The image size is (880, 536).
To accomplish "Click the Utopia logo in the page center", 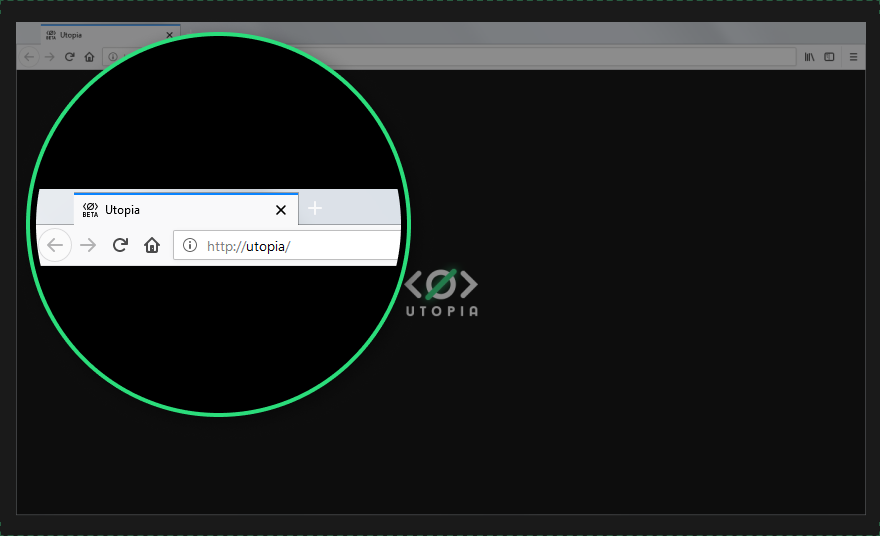I will tap(442, 293).
